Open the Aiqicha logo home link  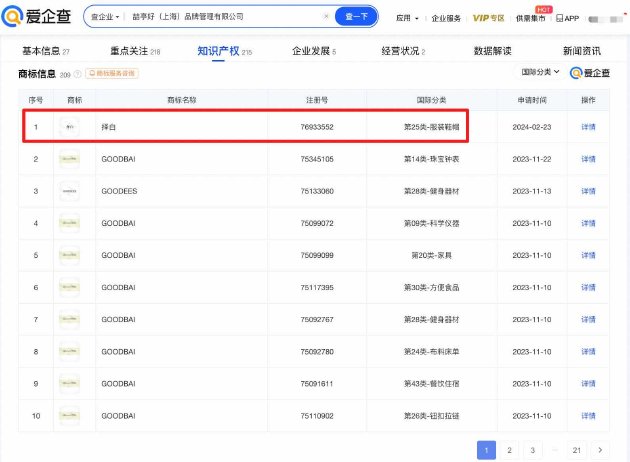point(36,16)
